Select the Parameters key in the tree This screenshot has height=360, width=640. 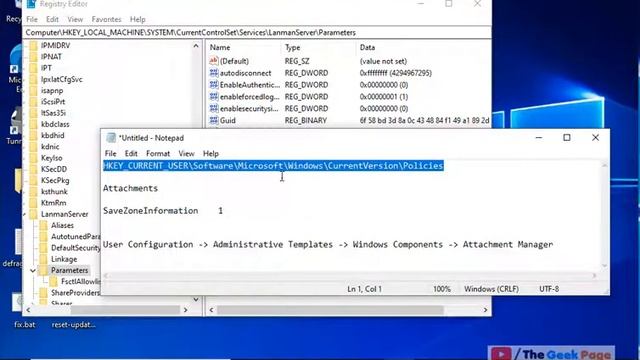(69, 270)
